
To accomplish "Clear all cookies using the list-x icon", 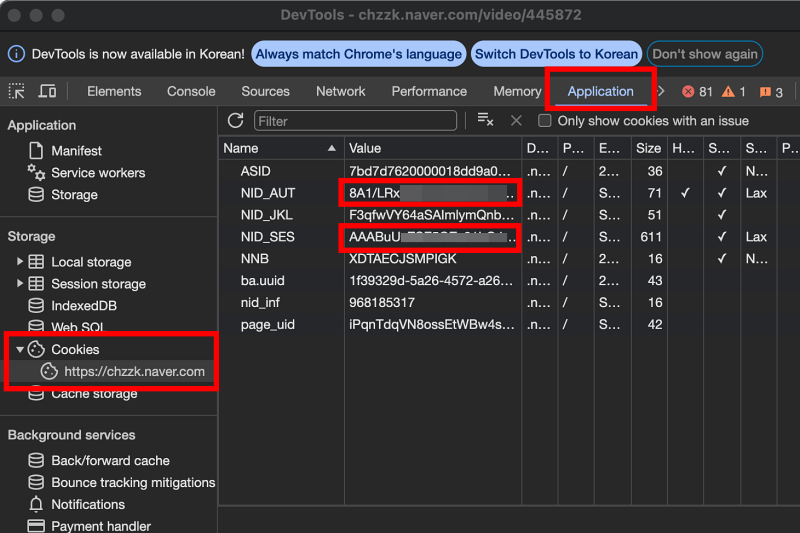I will click(x=485, y=120).
